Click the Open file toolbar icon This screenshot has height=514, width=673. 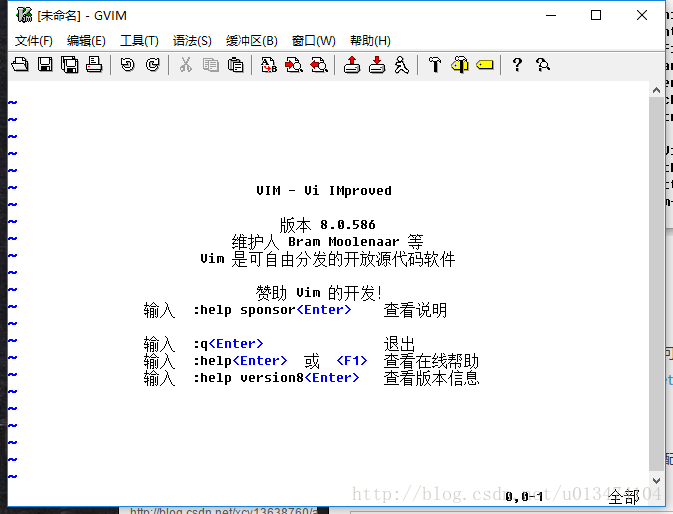point(20,65)
